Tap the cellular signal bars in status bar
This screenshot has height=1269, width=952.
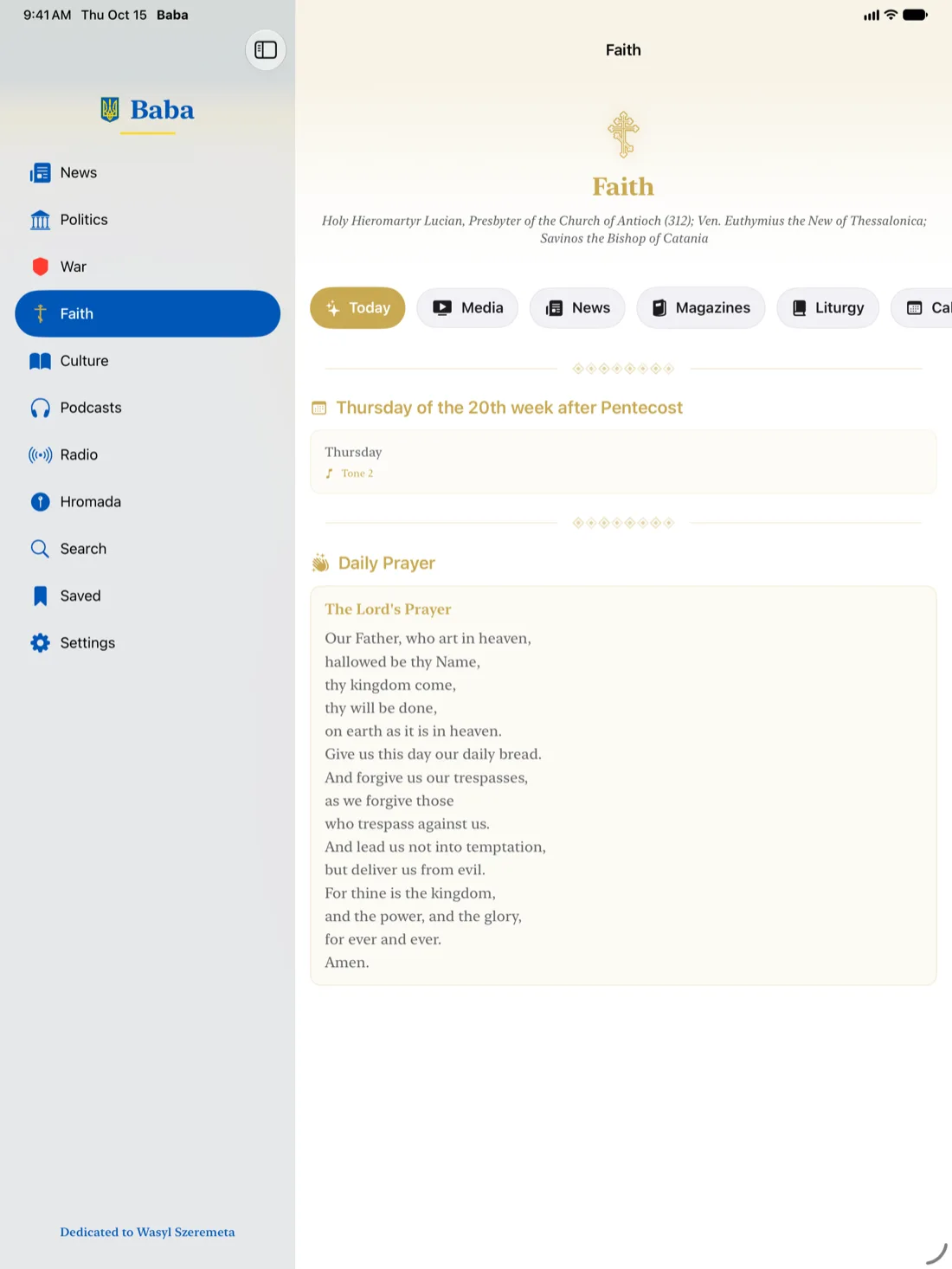[x=872, y=15]
